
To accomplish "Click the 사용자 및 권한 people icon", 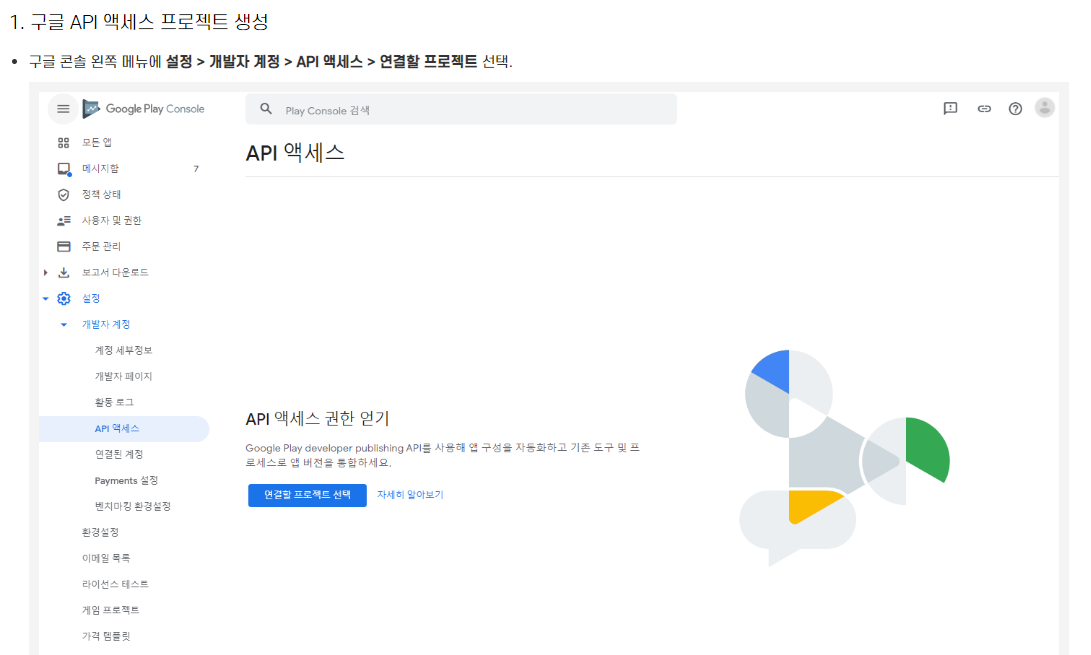I will click(63, 221).
